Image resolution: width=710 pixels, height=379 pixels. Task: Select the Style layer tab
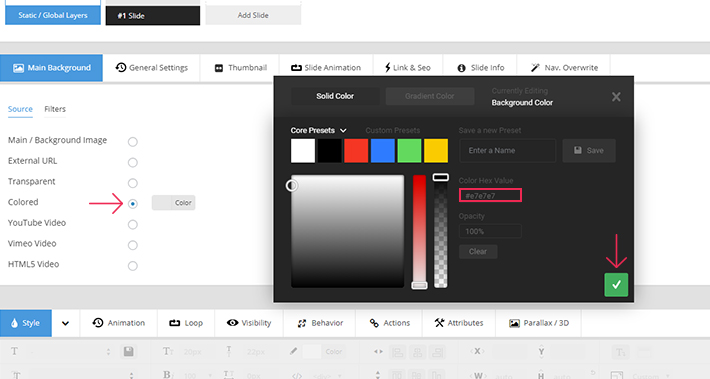pos(26,323)
